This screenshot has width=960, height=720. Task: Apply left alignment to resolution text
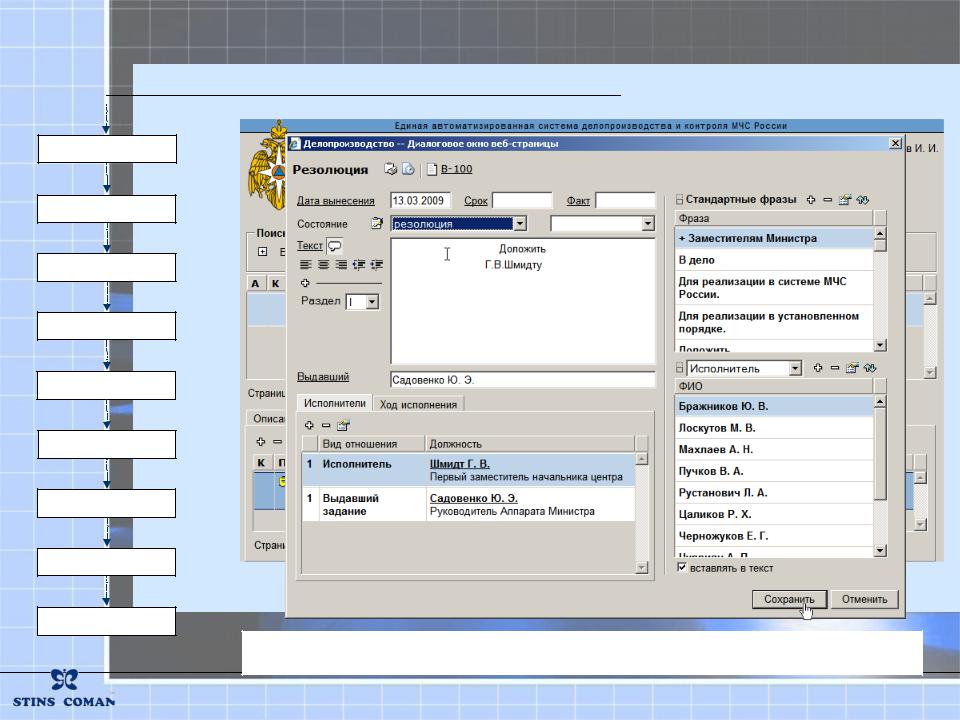(305, 264)
